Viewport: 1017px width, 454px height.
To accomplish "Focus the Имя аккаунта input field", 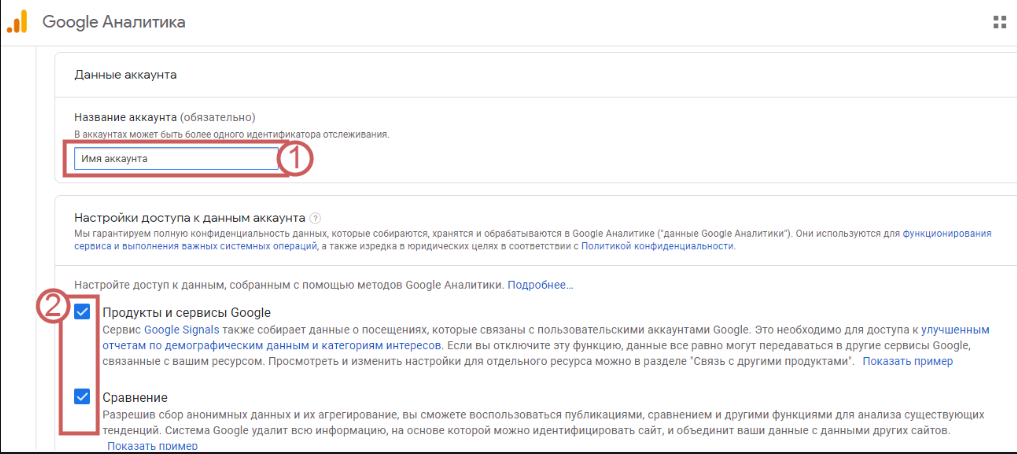I will (x=175, y=158).
